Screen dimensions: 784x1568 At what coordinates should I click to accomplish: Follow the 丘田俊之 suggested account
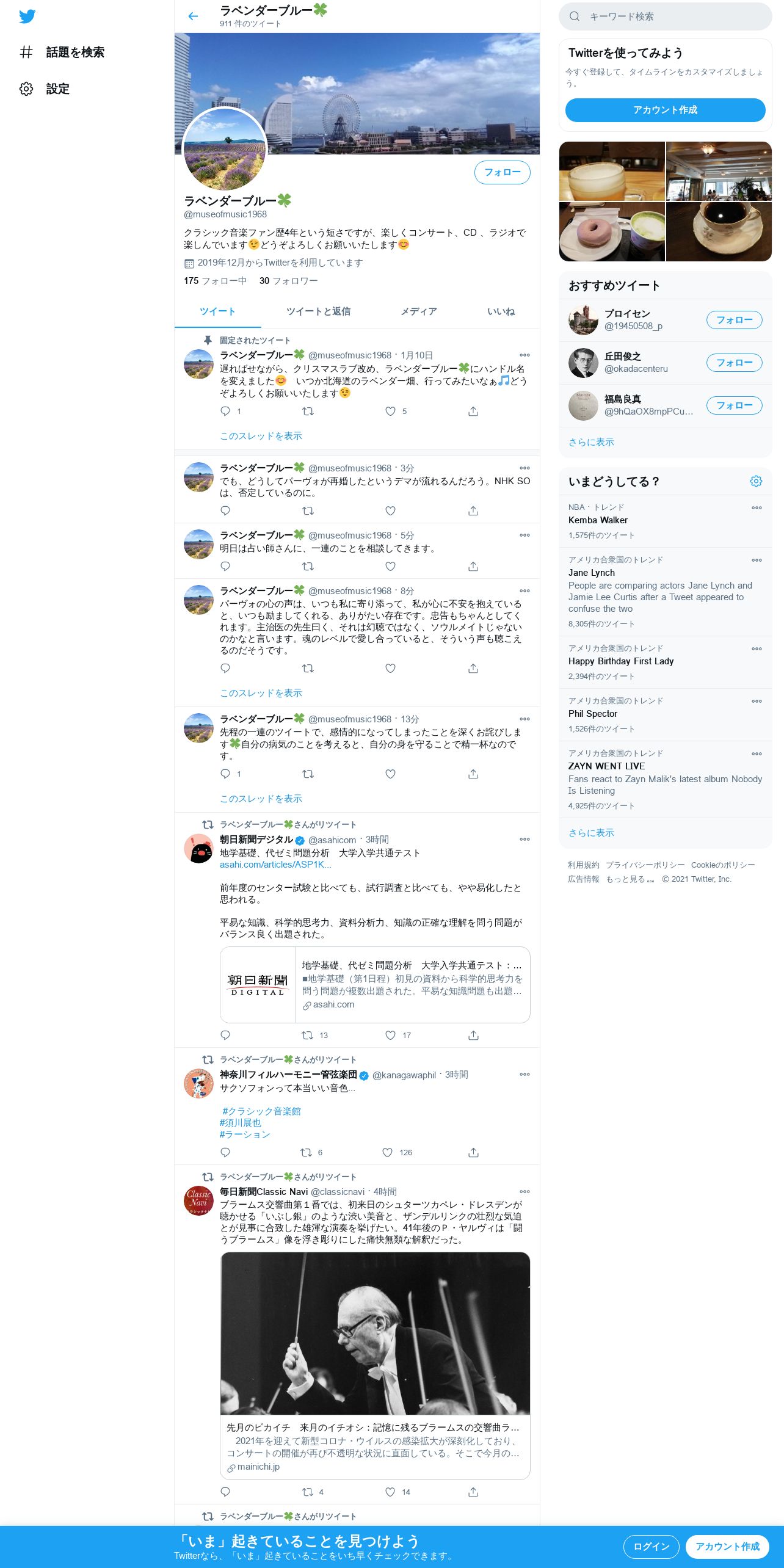[734, 363]
